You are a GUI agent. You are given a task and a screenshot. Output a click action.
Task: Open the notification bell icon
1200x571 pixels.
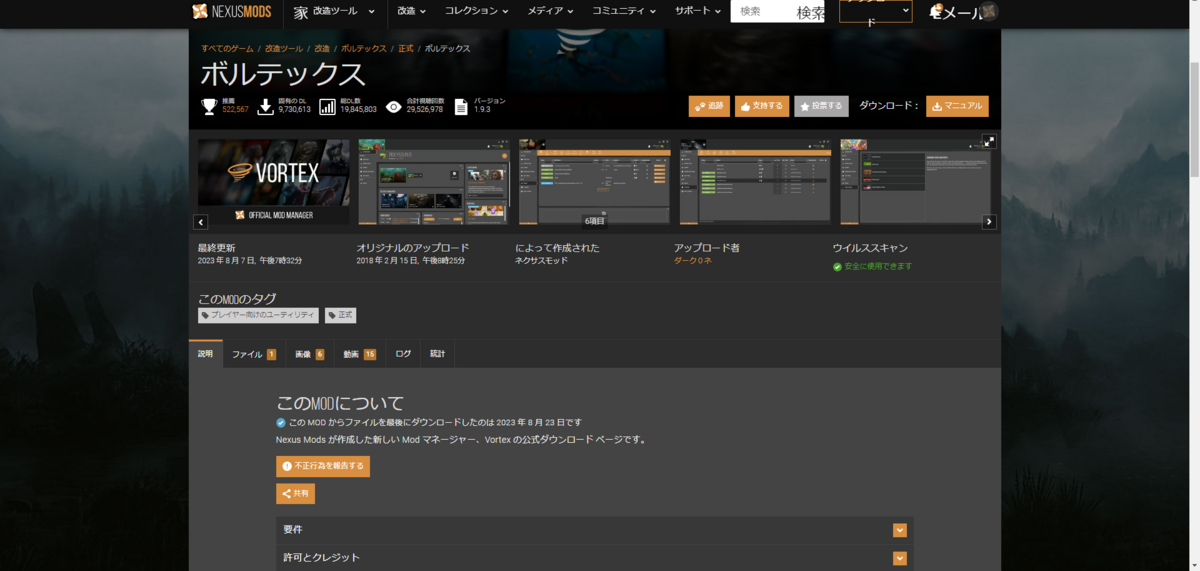coord(935,12)
